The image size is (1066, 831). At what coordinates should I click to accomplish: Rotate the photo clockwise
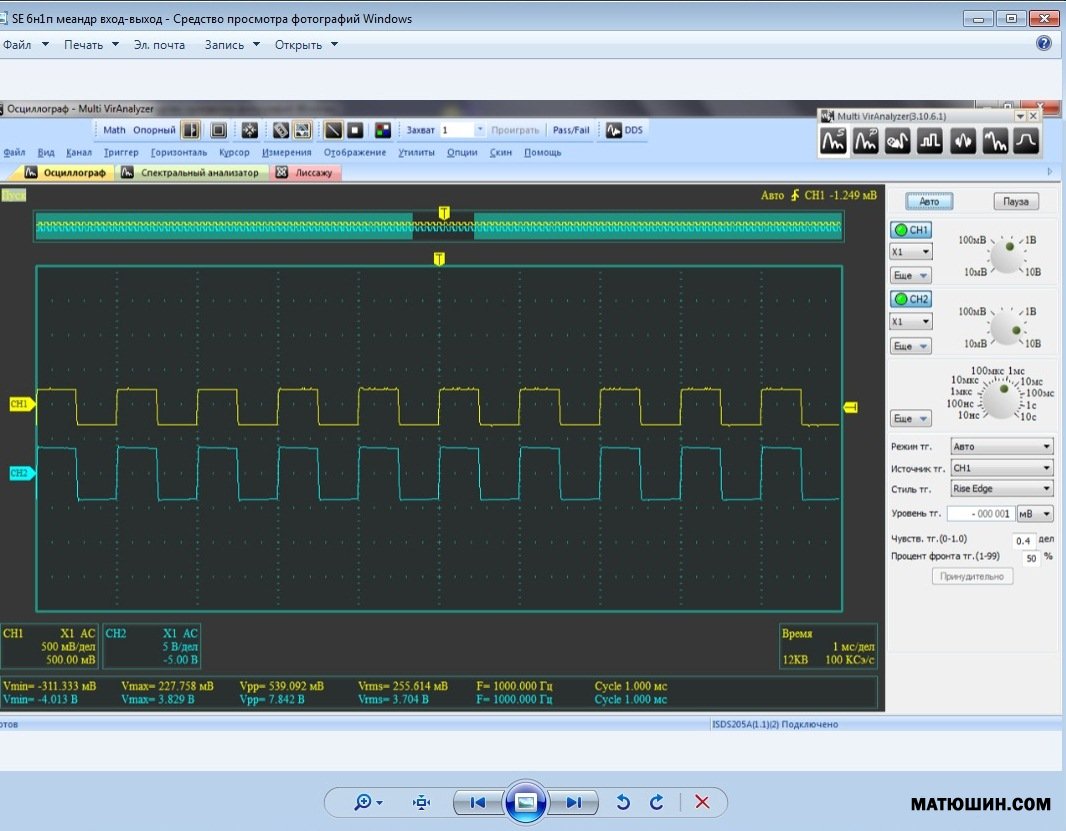[657, 802]
